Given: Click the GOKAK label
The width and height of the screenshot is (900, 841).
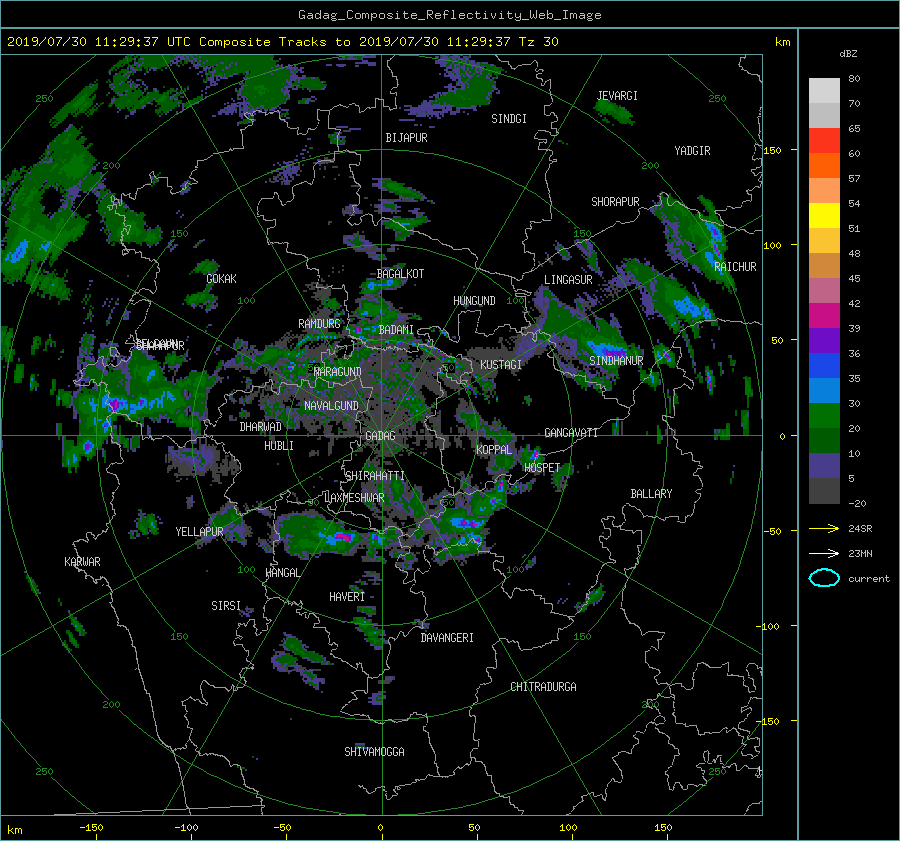Looking at the screenshot, I should [221, 279].
